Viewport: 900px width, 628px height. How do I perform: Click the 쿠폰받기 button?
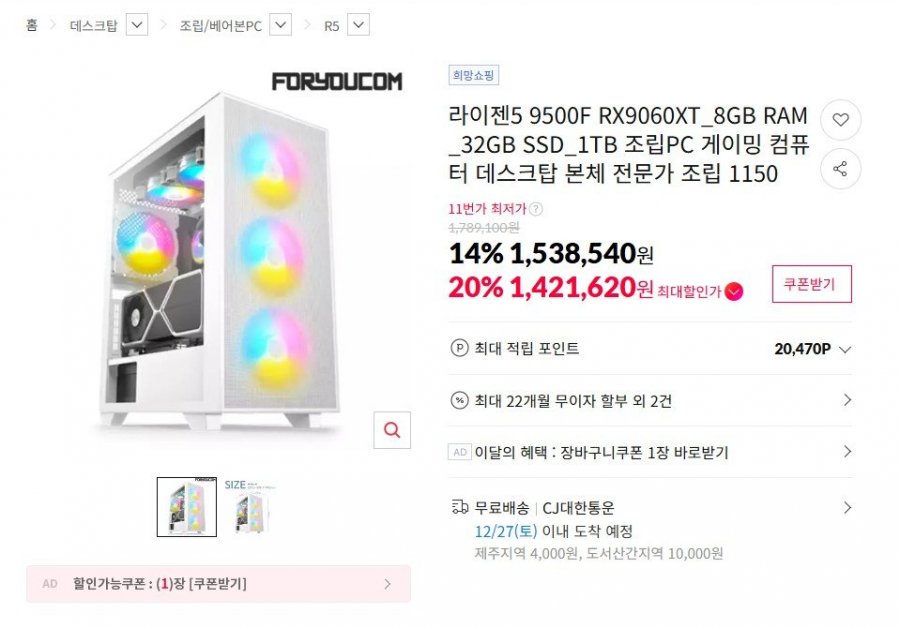click(x=812, y=284)
